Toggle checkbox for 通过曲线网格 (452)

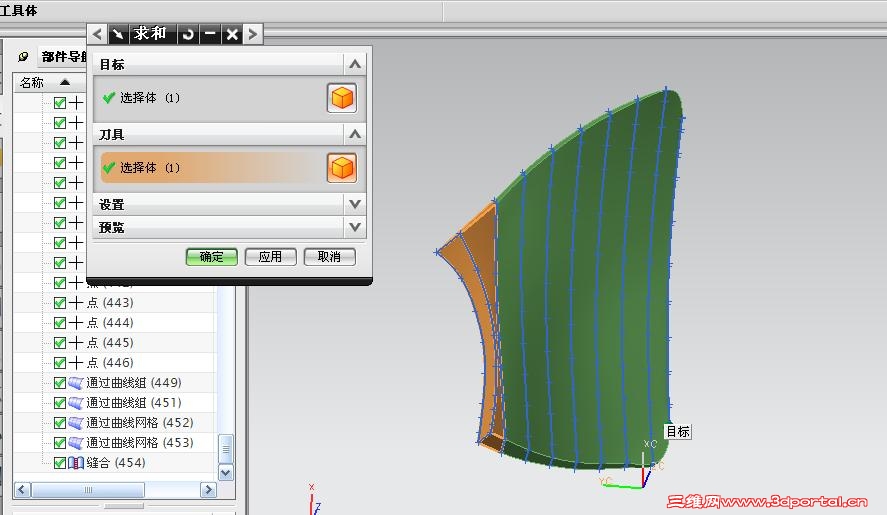(x=60, y=423)
